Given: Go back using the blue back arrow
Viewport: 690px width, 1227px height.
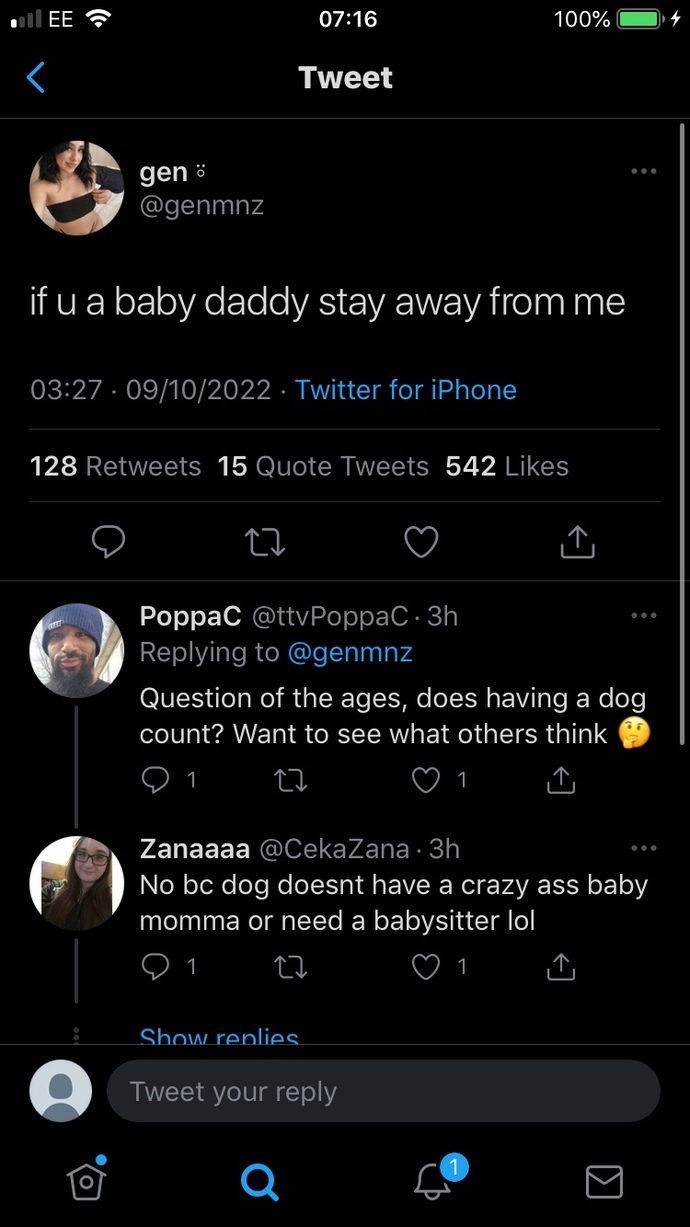Looking at the screenshot, I should [38, 77].
